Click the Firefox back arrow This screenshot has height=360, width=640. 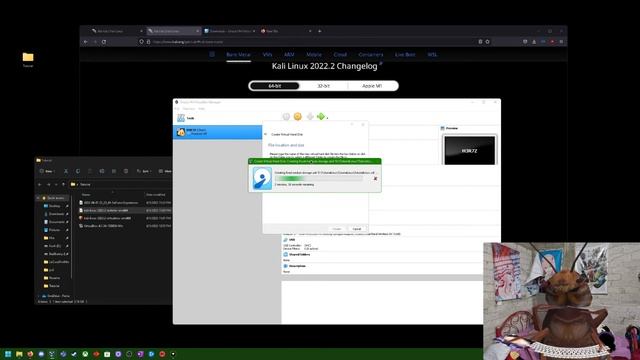pyautogui.click(x=86, y=42)
